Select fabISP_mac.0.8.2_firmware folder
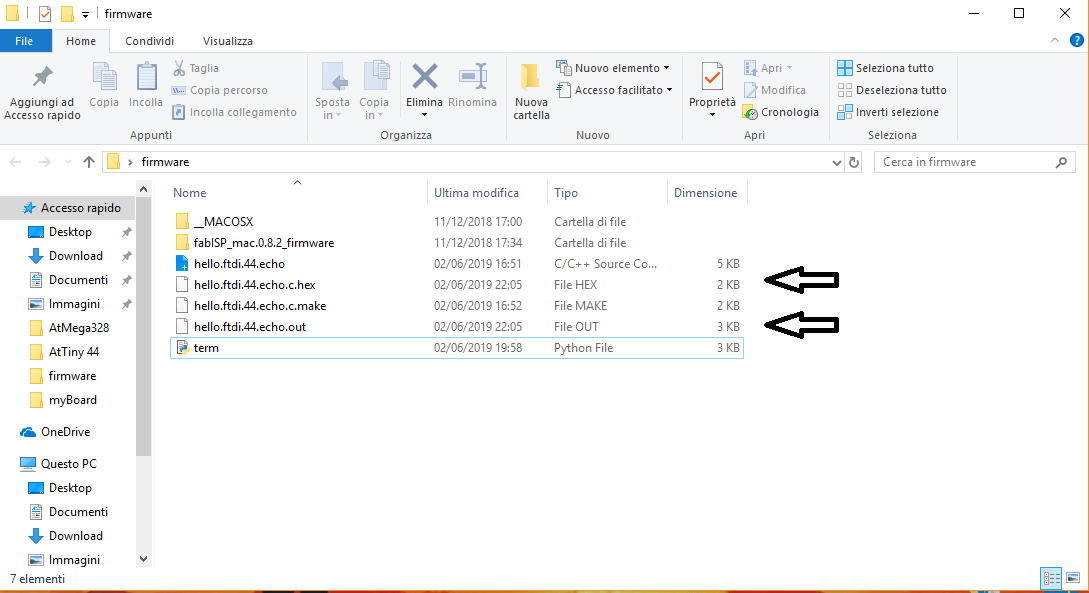 coord(457,242)
